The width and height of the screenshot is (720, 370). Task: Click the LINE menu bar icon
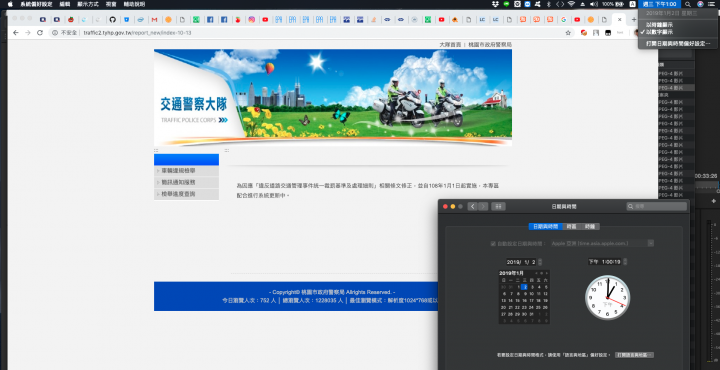506,4
